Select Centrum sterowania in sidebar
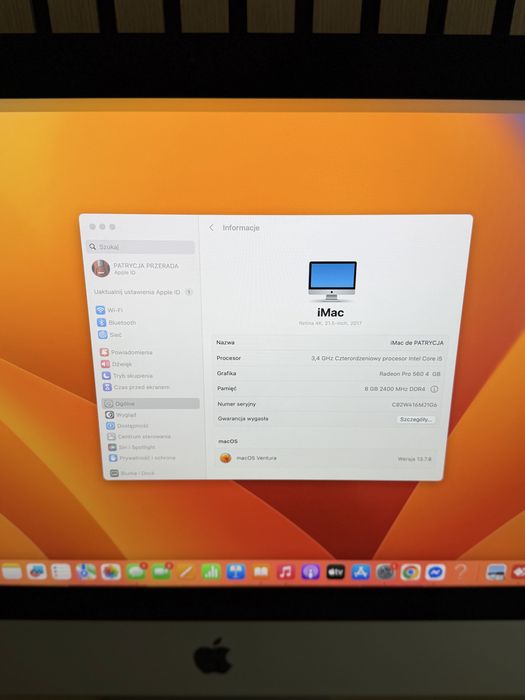 point(139,437)
